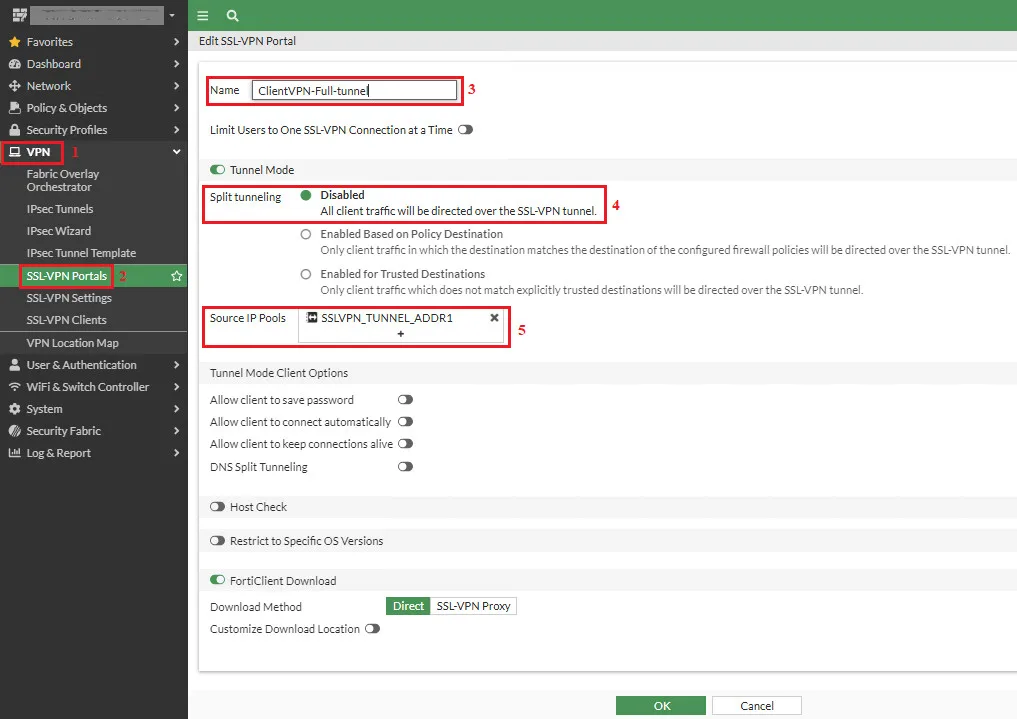Enable Allow client to connect automatically
Screen dimensions: 1017x719
point(405,422)
